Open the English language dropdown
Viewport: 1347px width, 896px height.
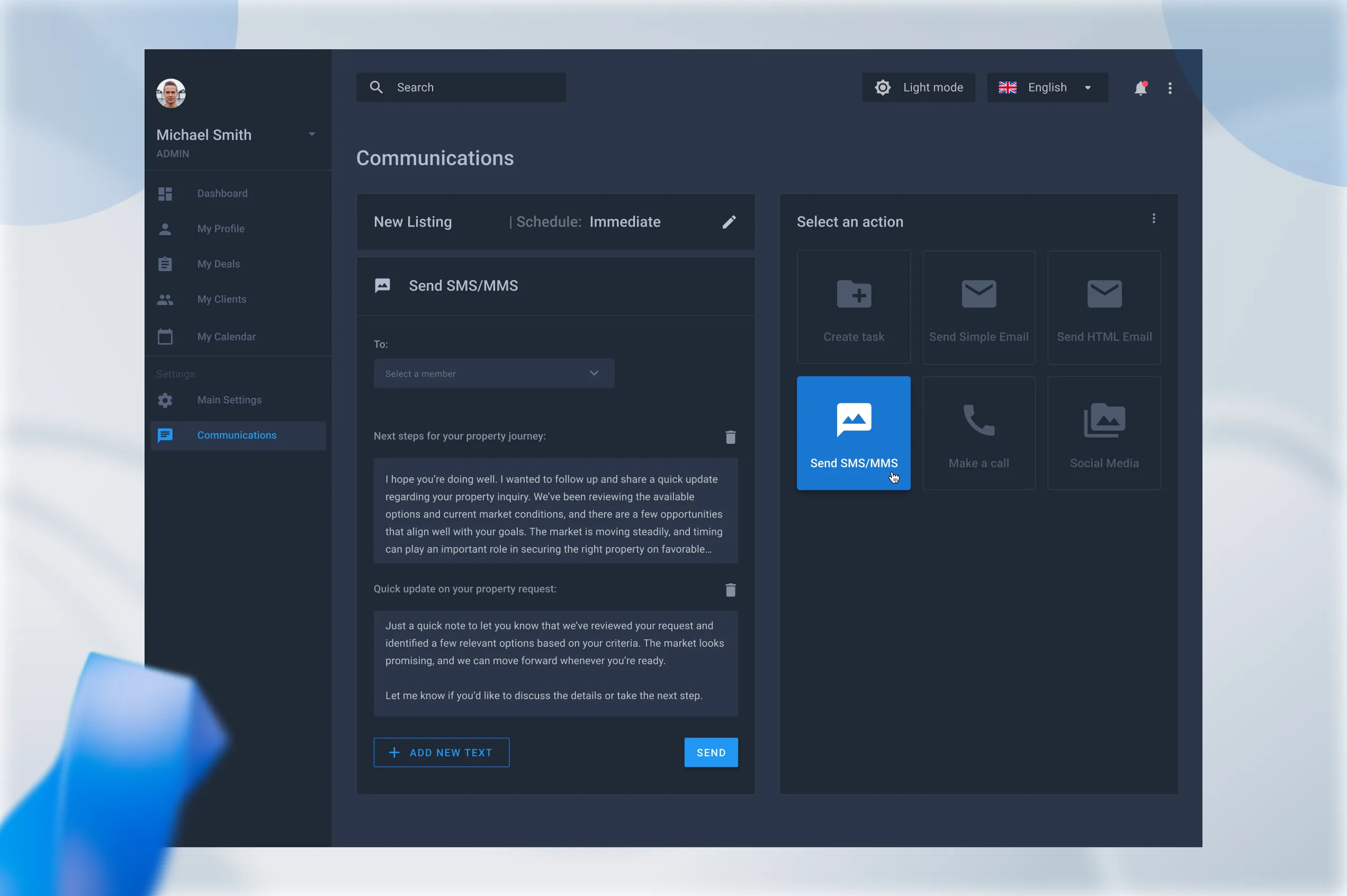[x=1047, y=87]
